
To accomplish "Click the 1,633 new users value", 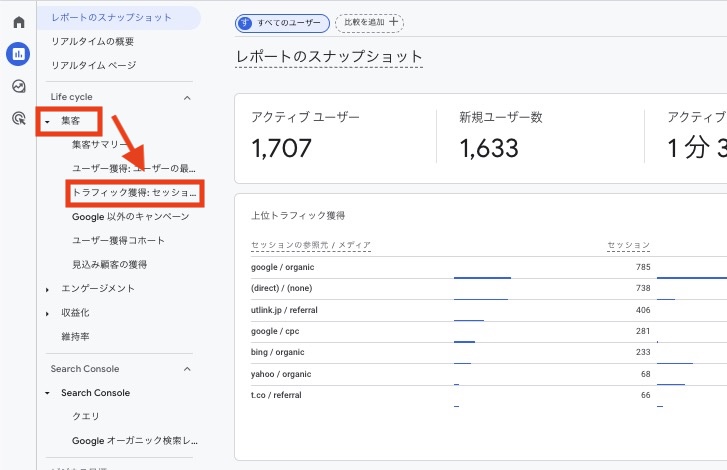I will (x=489, y=148).
